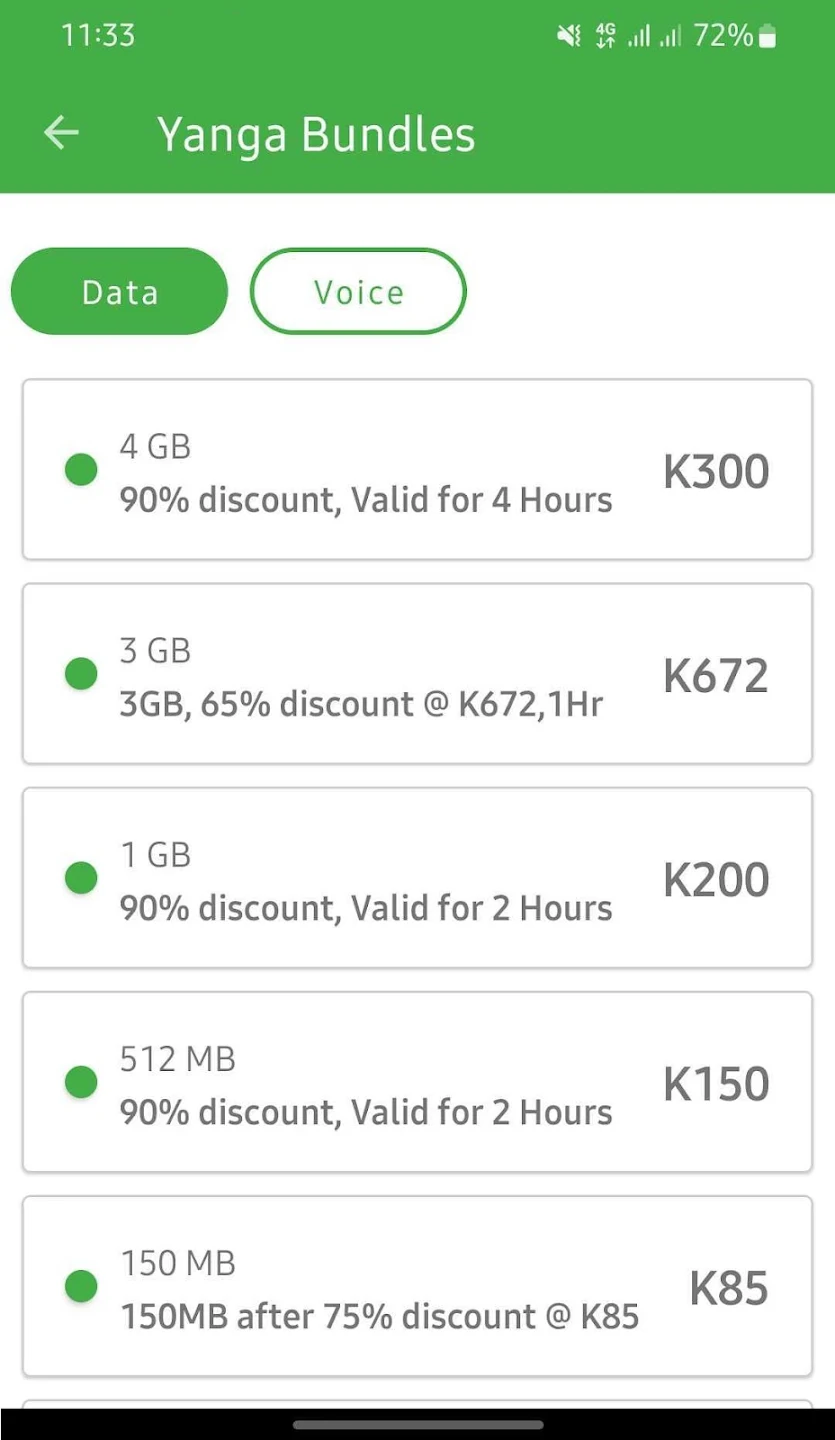Tap the 4G network indicator icon
Image resolution: width=835 pixels, height=1440 pixels.
pyautogui.click(x=605, y=37)
